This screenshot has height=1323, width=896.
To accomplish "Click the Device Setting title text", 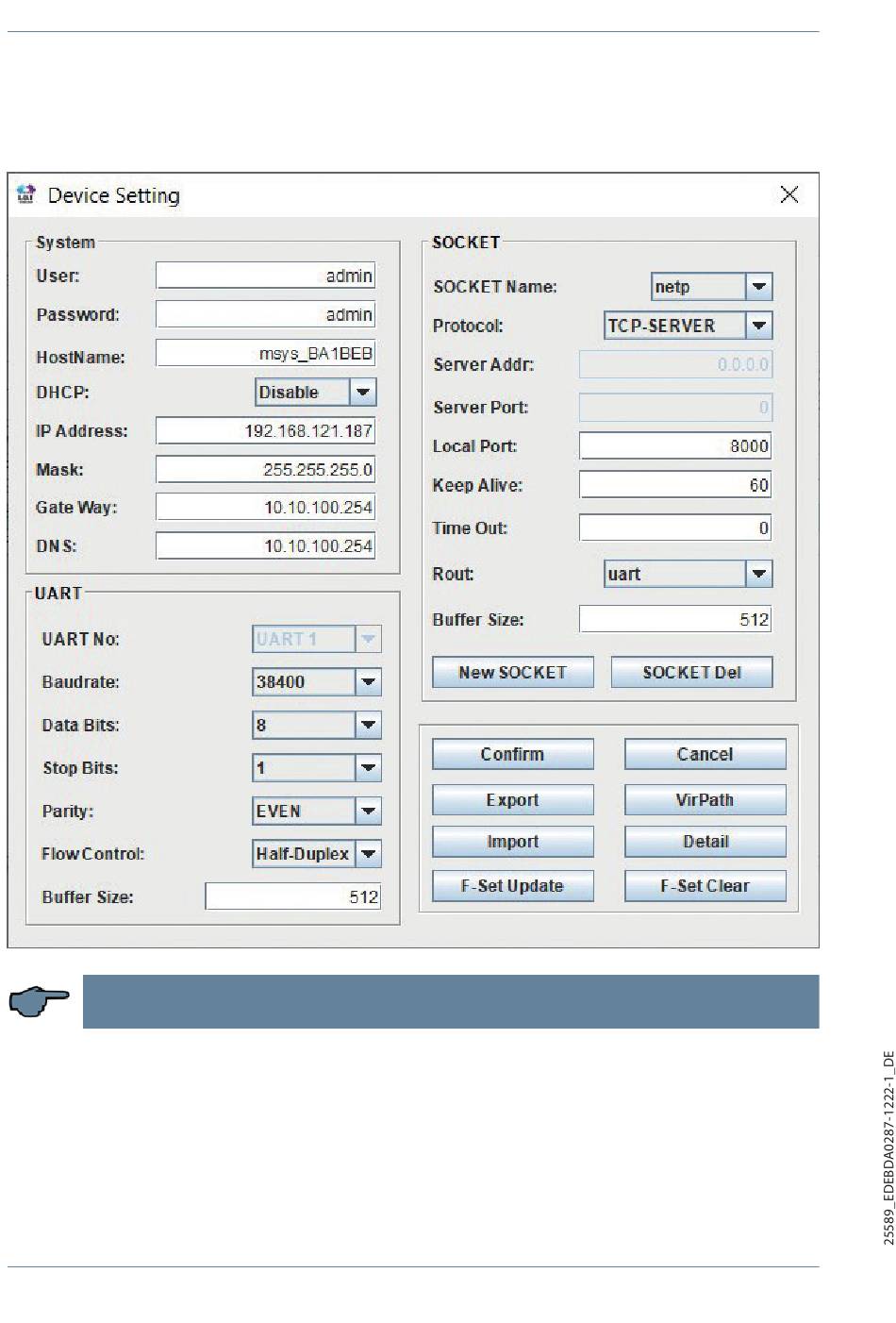I will [114, 195].
